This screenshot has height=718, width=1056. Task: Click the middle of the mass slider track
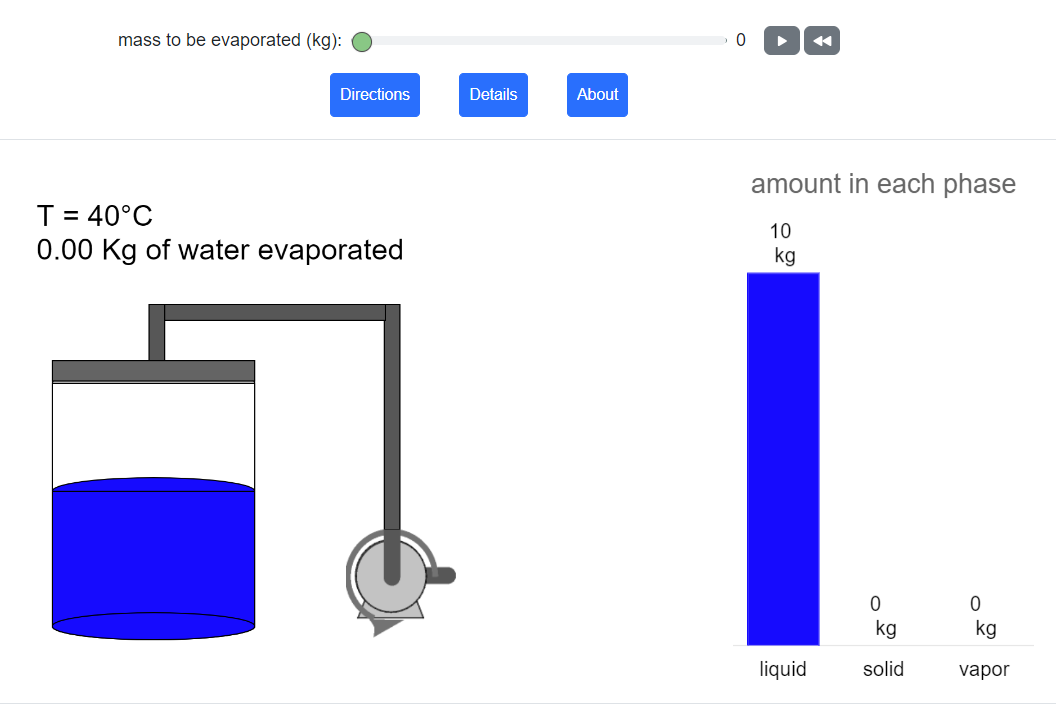[x=544, y=41]
